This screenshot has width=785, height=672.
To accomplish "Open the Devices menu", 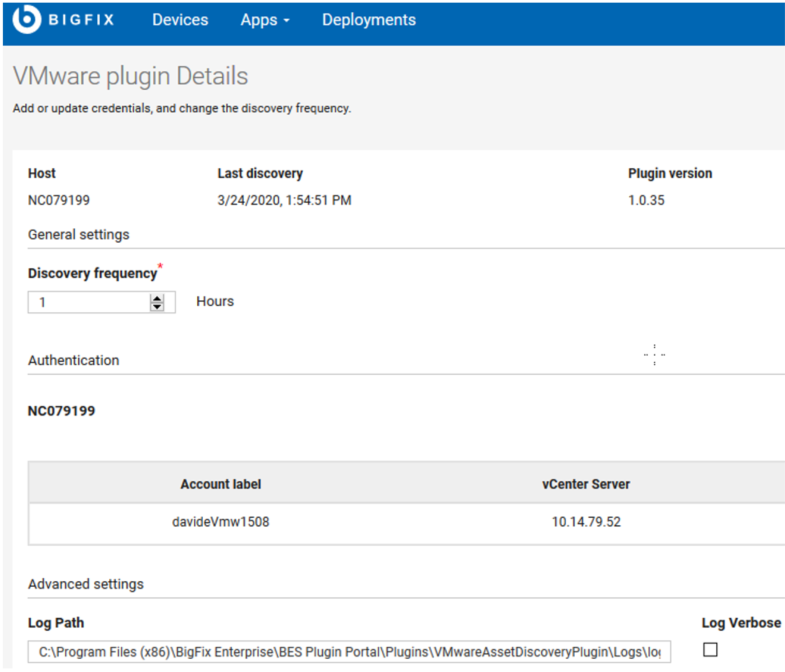I will (180, 20).
